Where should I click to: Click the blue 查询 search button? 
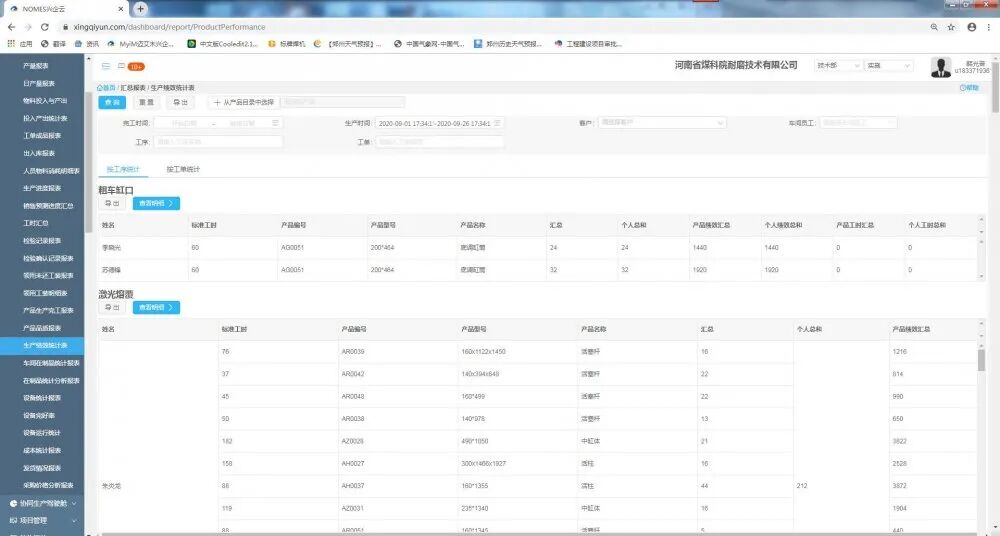click(x=112, y=102)
